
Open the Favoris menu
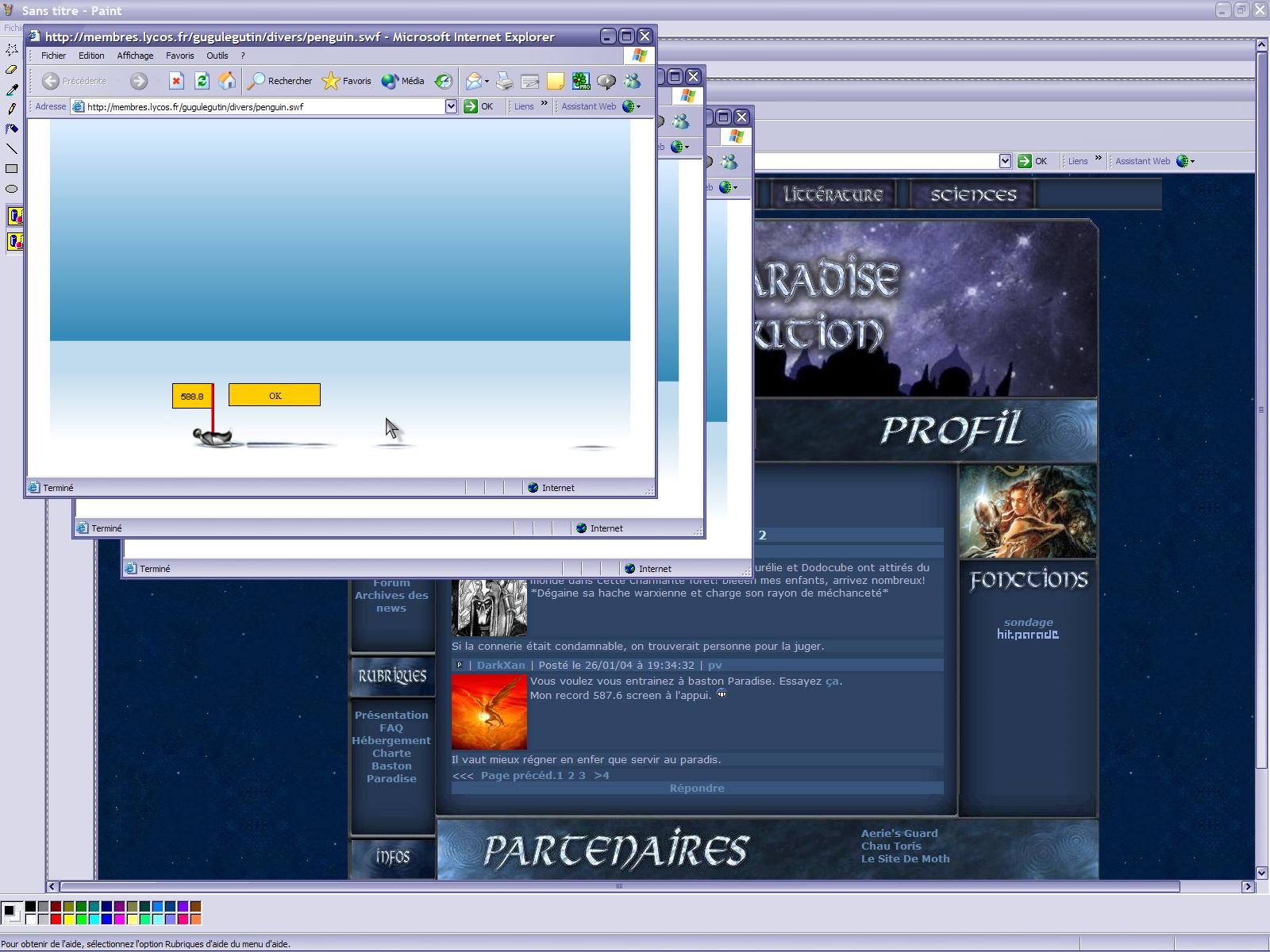pos(179,56)
